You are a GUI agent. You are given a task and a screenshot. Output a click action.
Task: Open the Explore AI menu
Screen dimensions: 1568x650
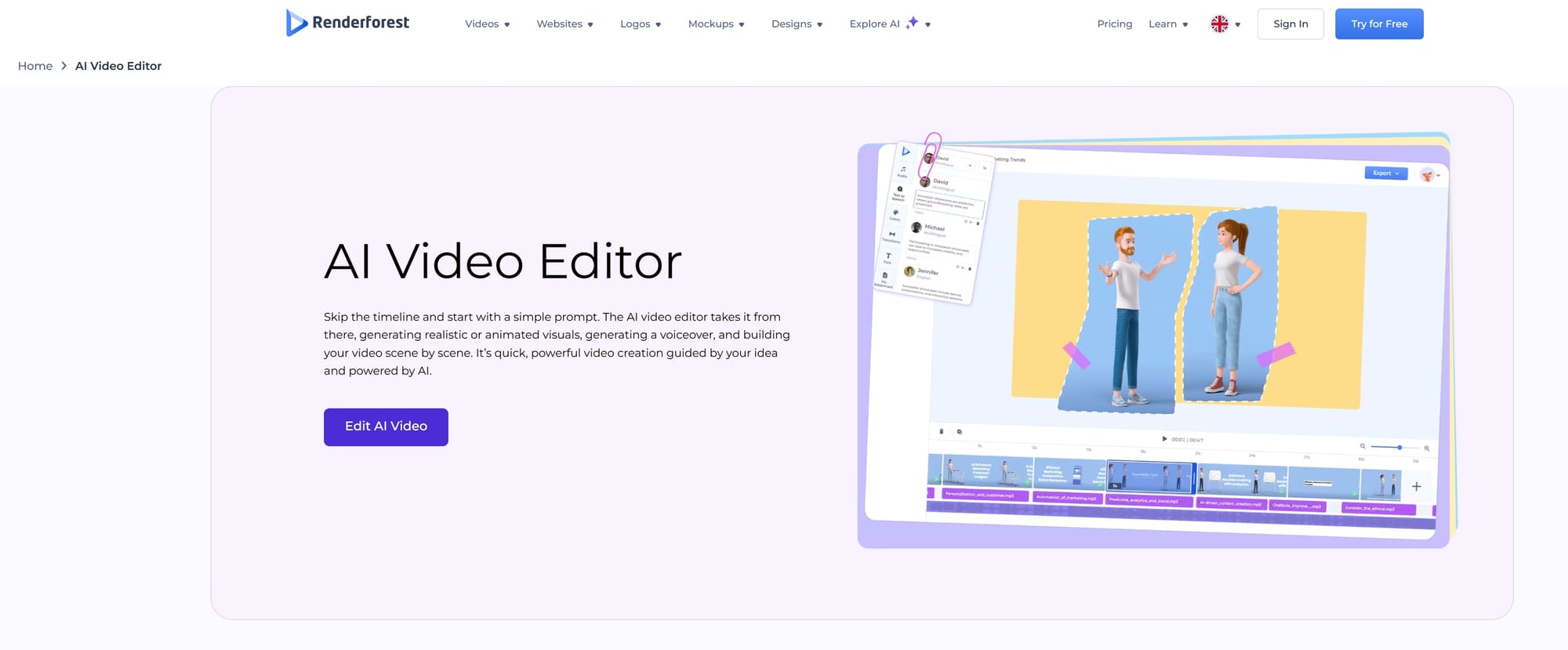tap(890, 24)
